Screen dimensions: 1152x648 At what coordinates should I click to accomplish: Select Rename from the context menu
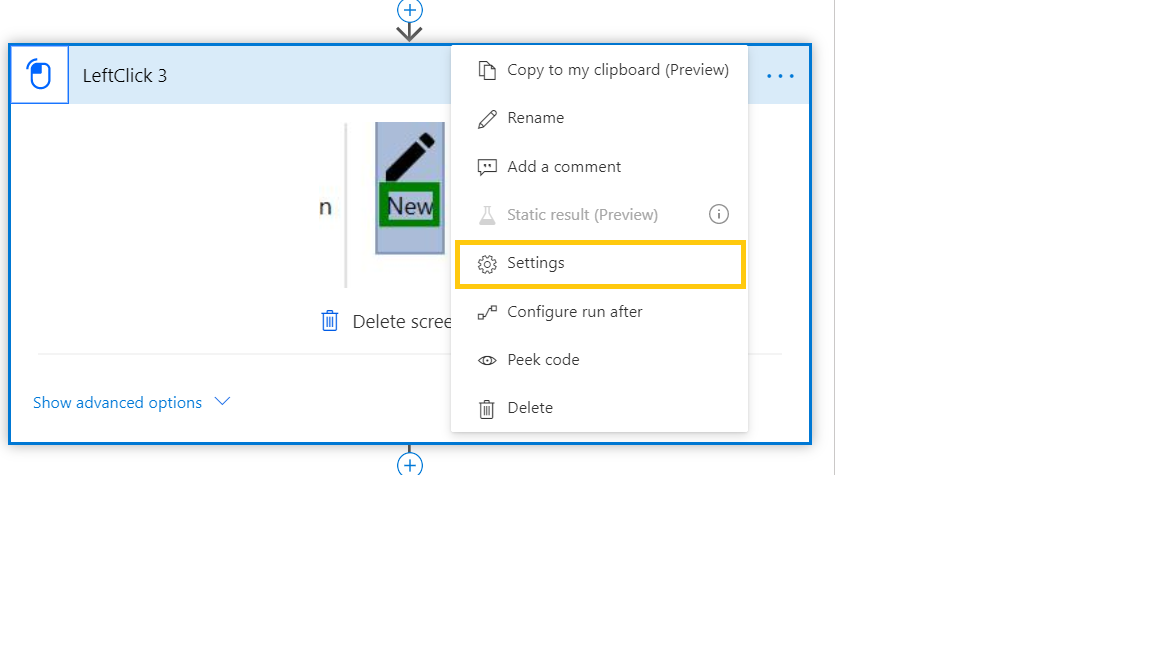coord(534,118)
